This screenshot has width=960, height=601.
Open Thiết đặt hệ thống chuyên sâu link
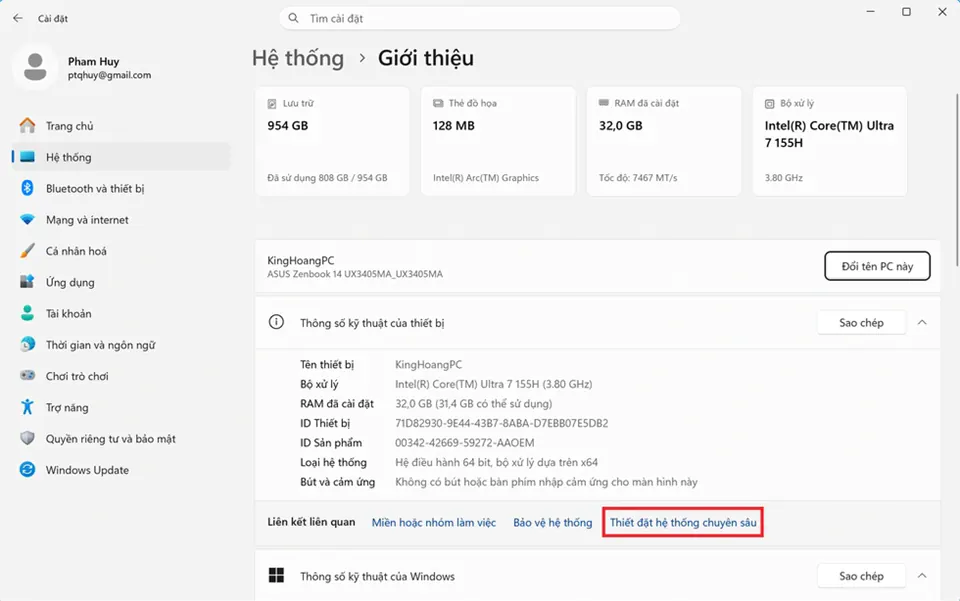[683, 521]
